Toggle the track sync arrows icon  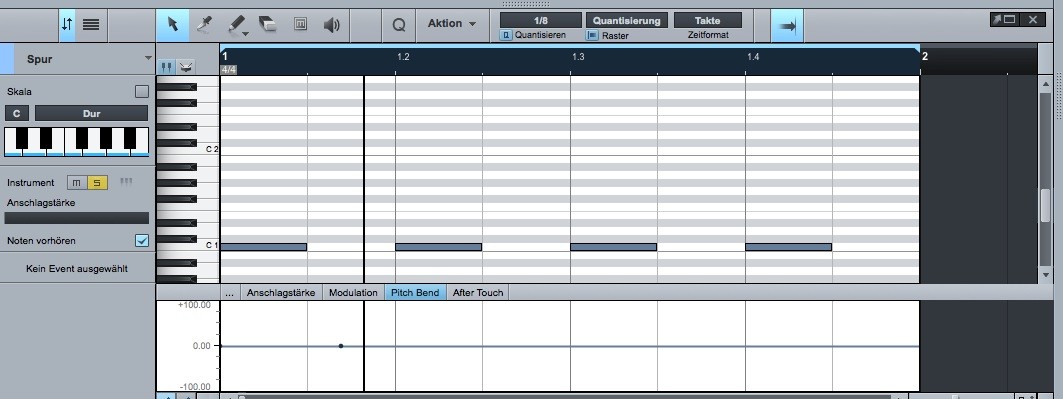point(66,24)
